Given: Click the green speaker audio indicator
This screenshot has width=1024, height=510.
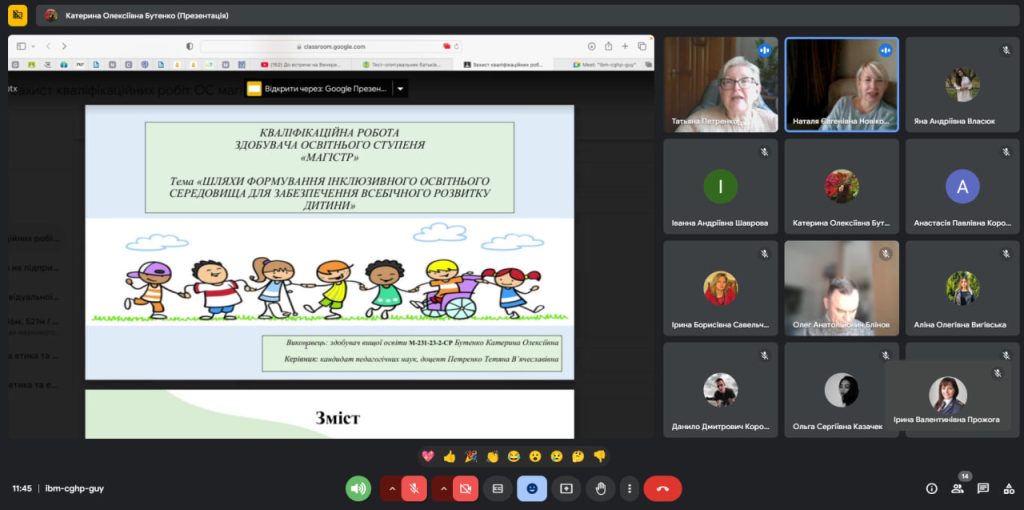Looking at the screenshot, I should click(358, 488).
